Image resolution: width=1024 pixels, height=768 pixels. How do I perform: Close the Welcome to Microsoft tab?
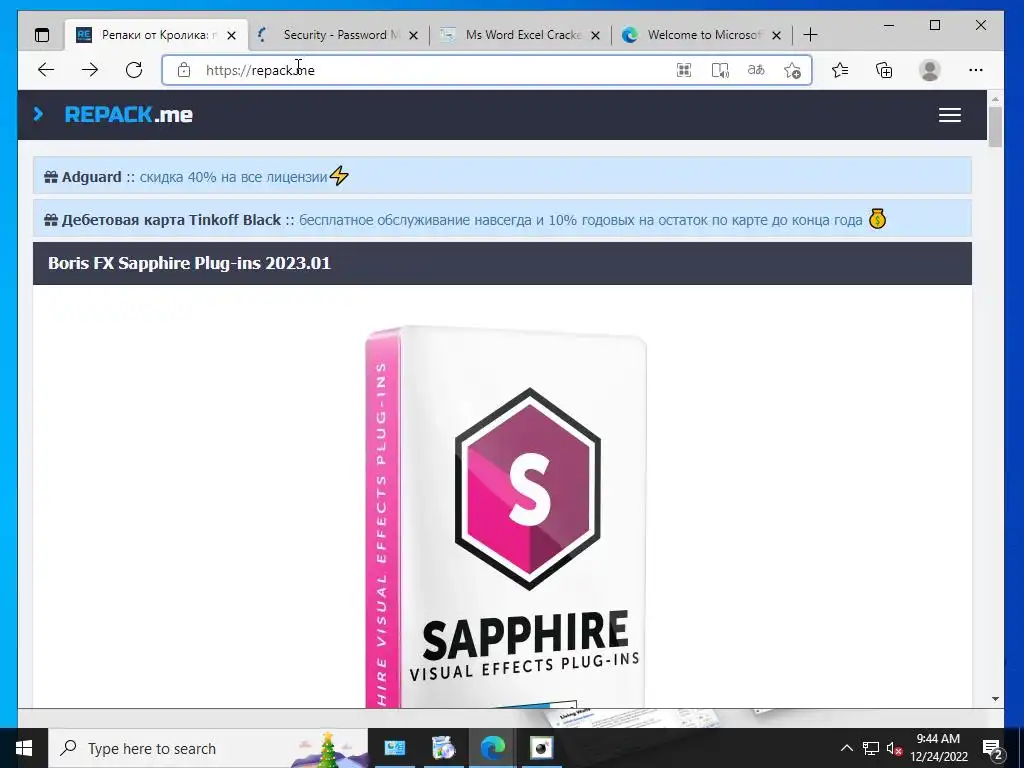[x=776, y=35]
